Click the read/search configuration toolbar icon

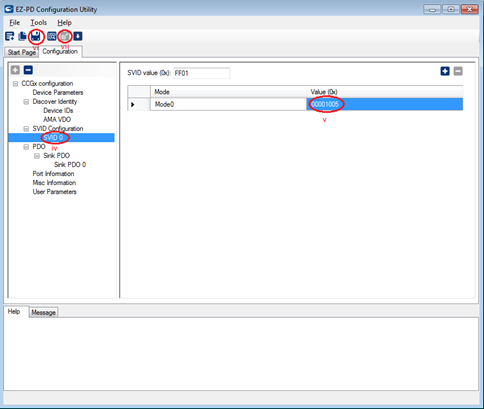51,36
